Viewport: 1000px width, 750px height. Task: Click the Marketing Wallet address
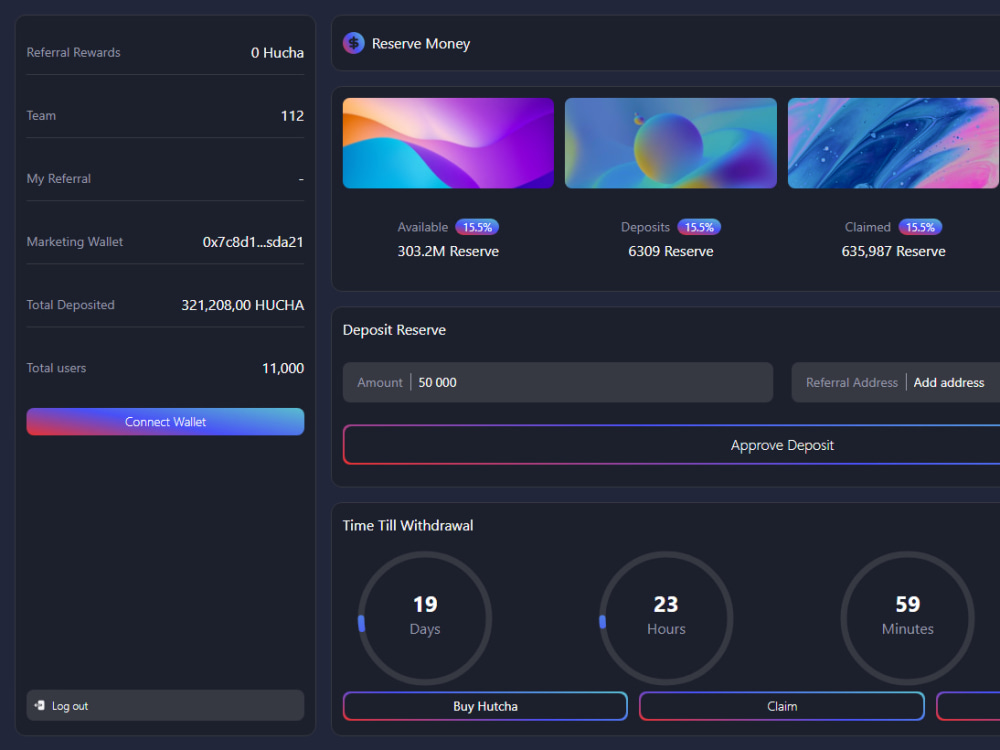point(249,241)
